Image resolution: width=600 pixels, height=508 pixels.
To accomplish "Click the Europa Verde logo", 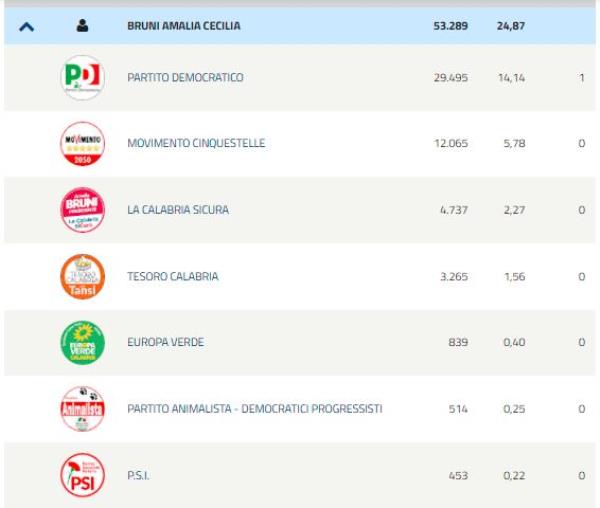I will [x=82, y=342].
